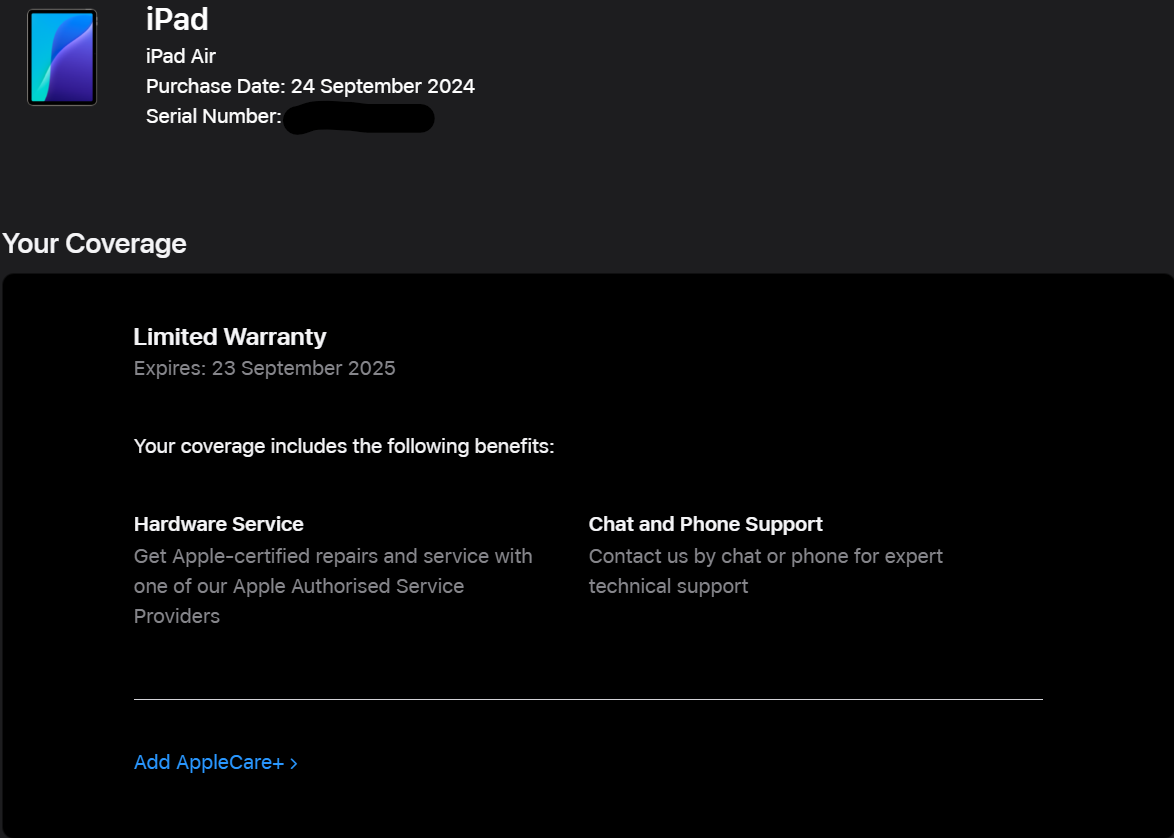This screenshot has height=838, width=1174.
Task: Click the Serial Number label
Action: pyautogui.click(x=213, y=116)
